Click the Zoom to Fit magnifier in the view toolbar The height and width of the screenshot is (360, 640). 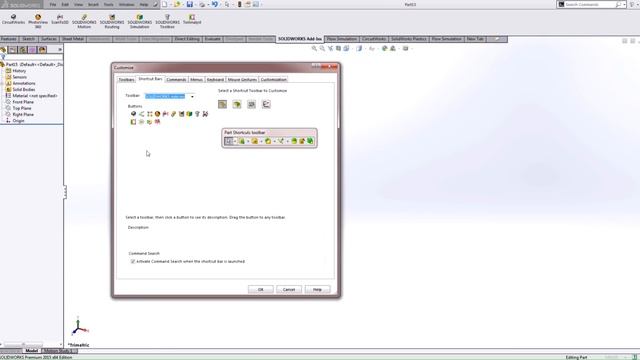pos(314,48)
